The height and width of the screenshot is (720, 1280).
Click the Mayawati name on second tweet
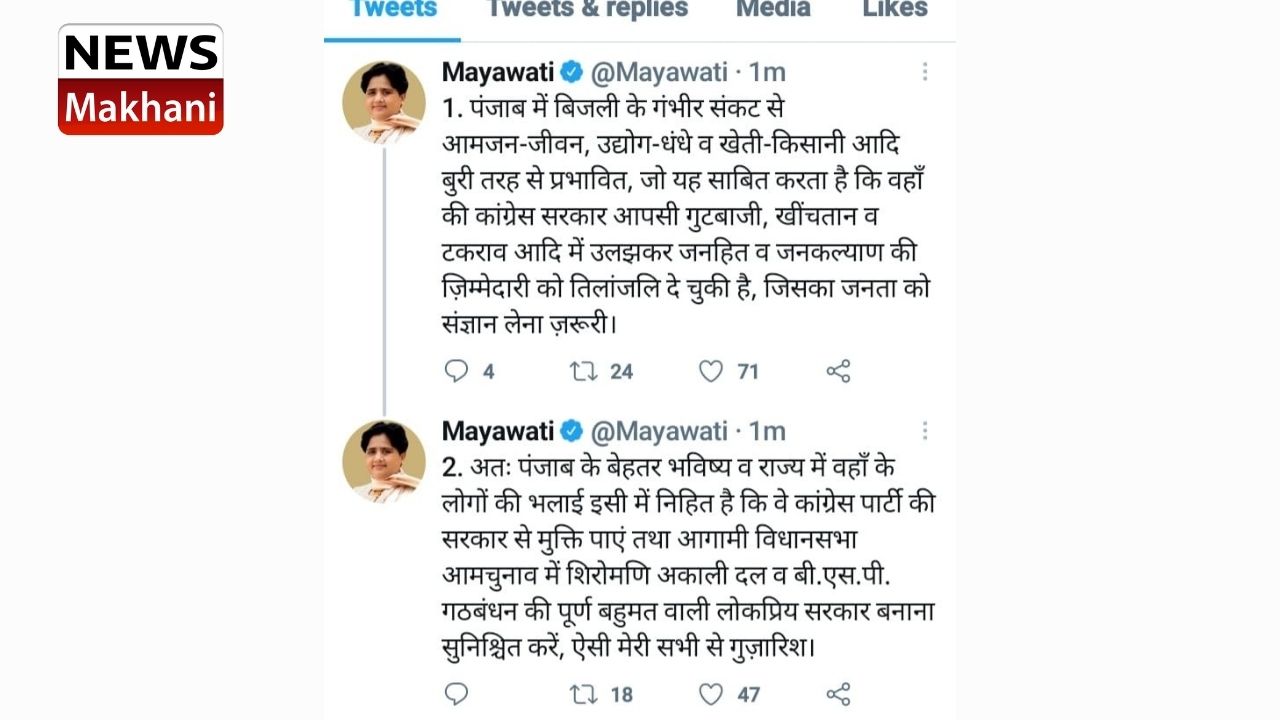(497, 431)
